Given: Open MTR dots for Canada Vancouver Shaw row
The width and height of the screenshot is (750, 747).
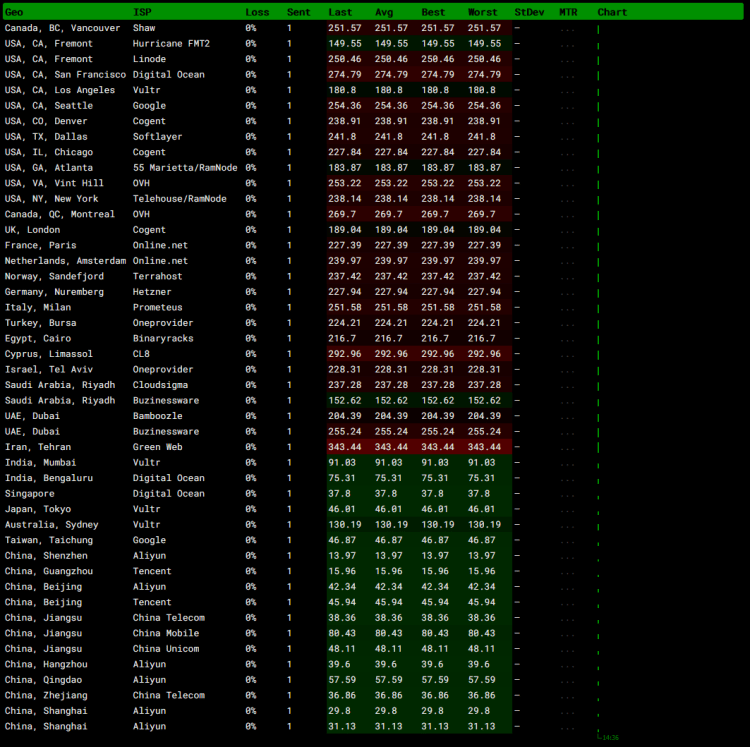Looking at the screenshot, I should (x=567, y=28).
